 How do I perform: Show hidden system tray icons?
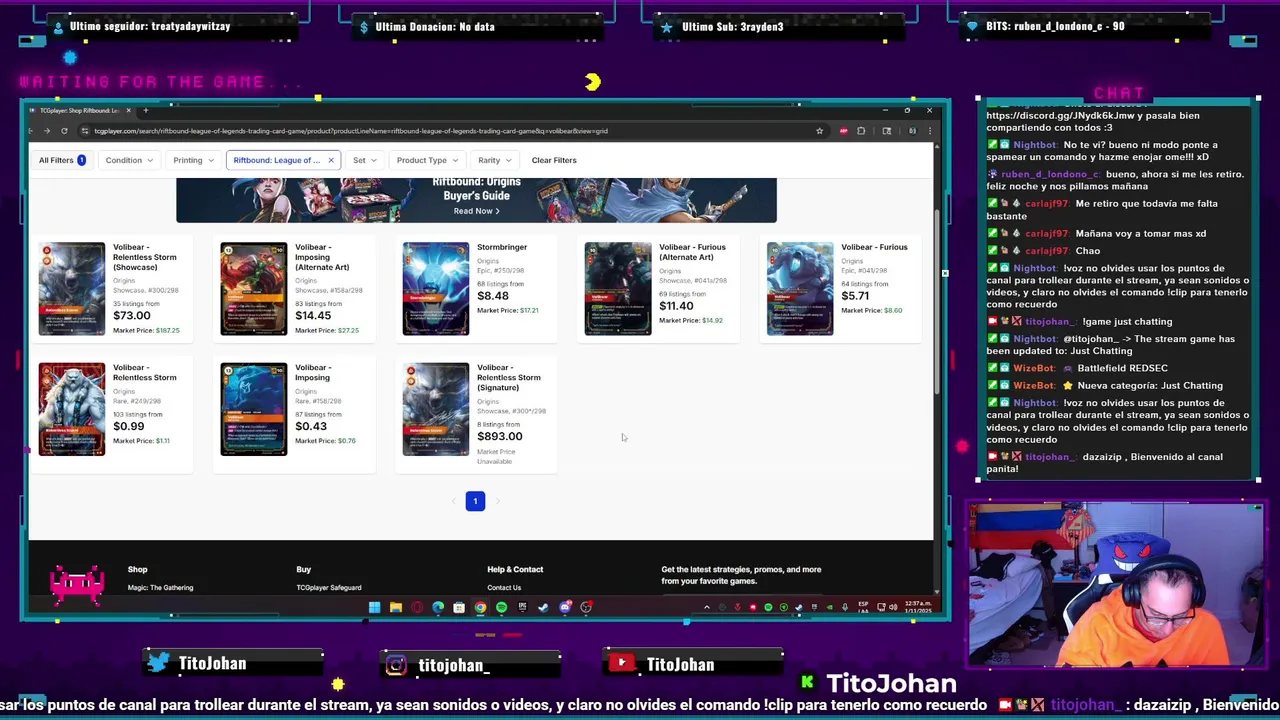pyautogui.click(x=707, y=607)
